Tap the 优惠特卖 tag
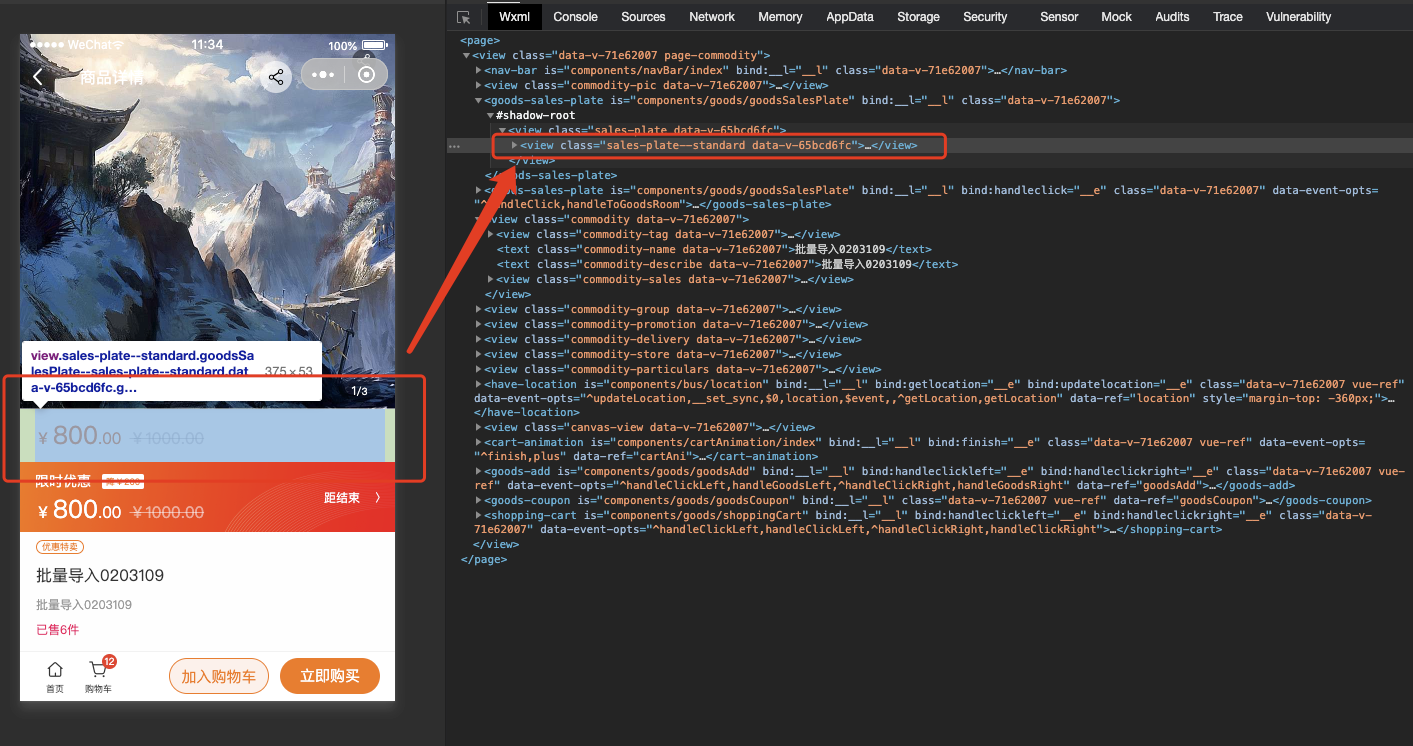 click(x=60, y=547)
